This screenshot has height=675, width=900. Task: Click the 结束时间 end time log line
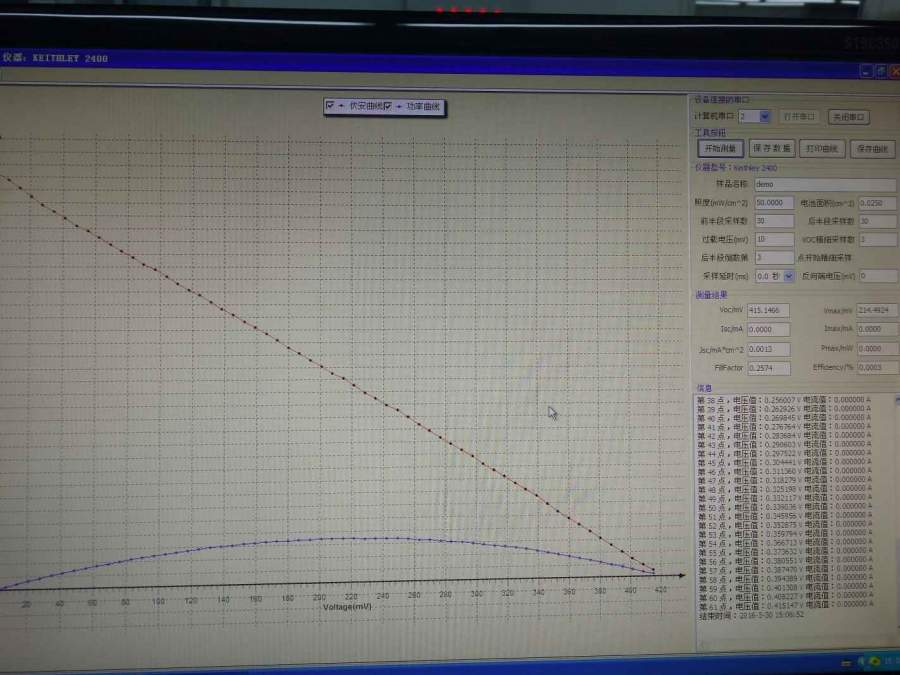[x=751, y=615]
